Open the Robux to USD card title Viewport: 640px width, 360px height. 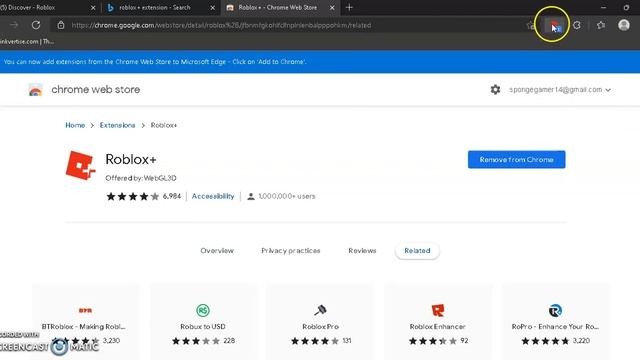(x=203, y=327)
